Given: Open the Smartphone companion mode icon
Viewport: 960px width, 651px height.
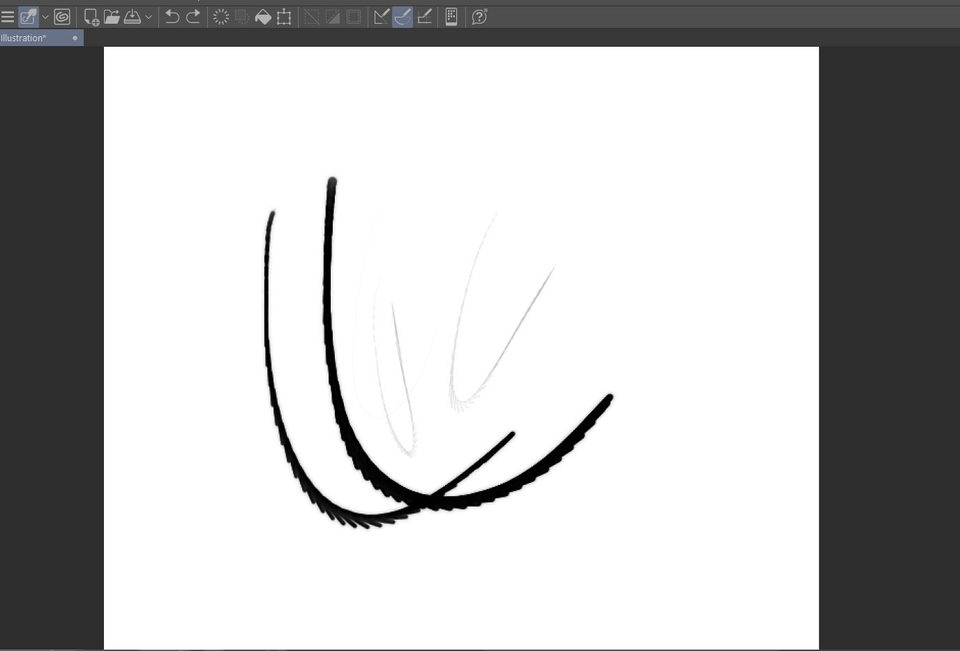Looking at the screenshot, I should coord(450,16).
